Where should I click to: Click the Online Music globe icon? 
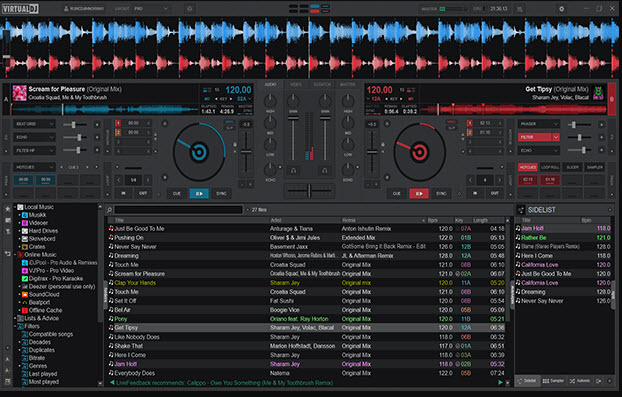coord(21,255)
